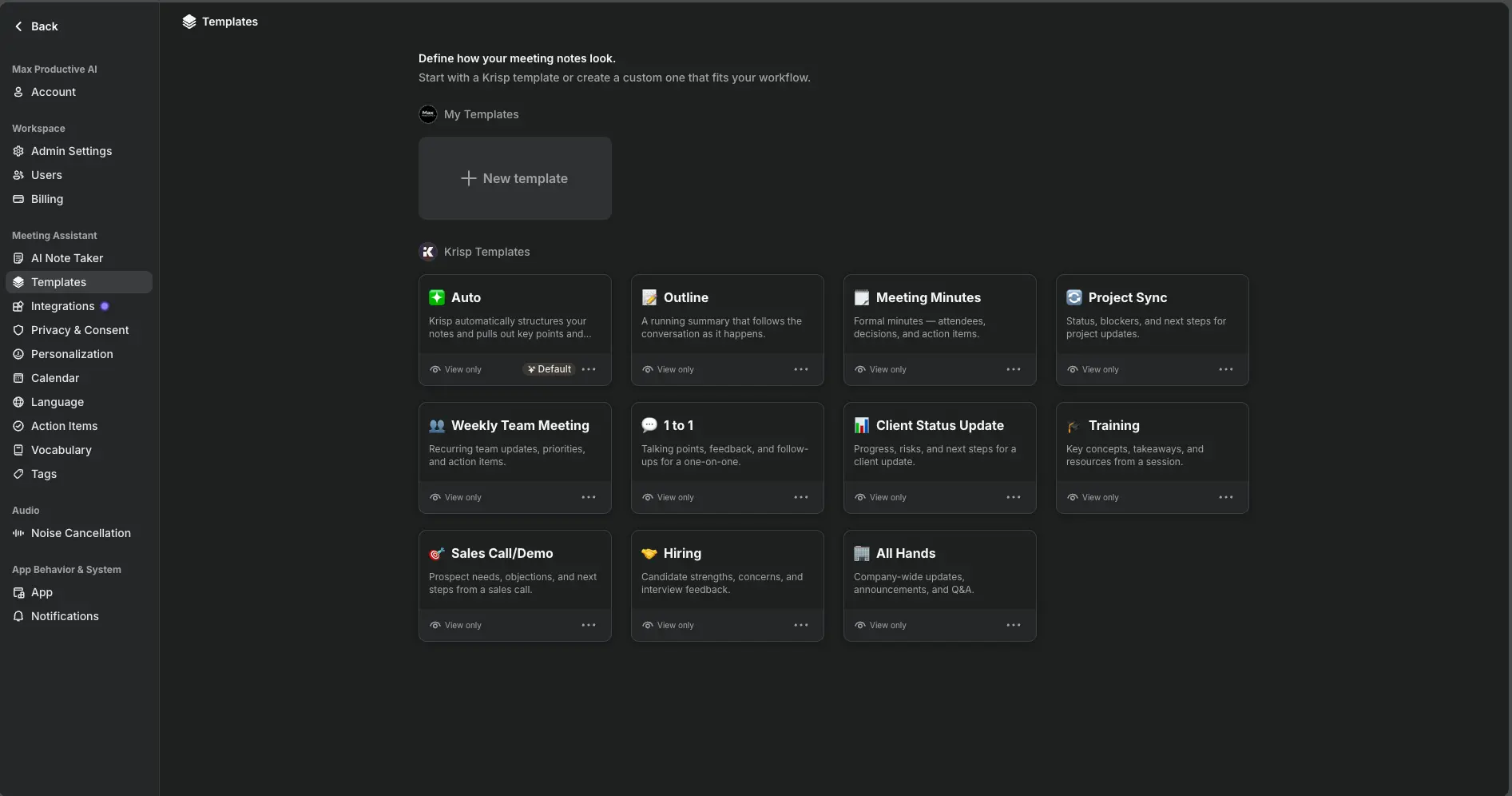Open Billing page
1512x796 pixels.
pos(79,199)
